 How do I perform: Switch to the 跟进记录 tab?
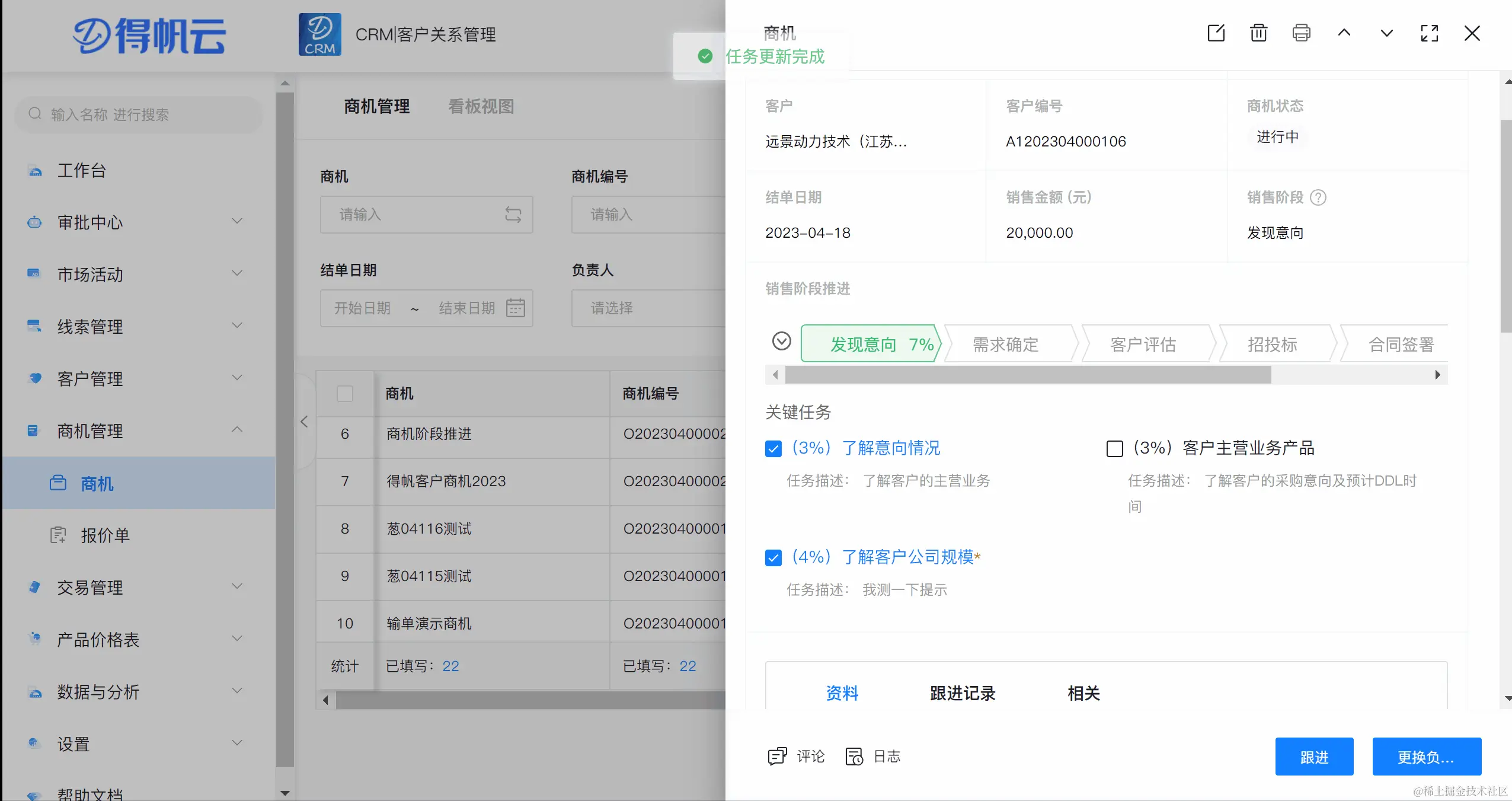(962, 693)
